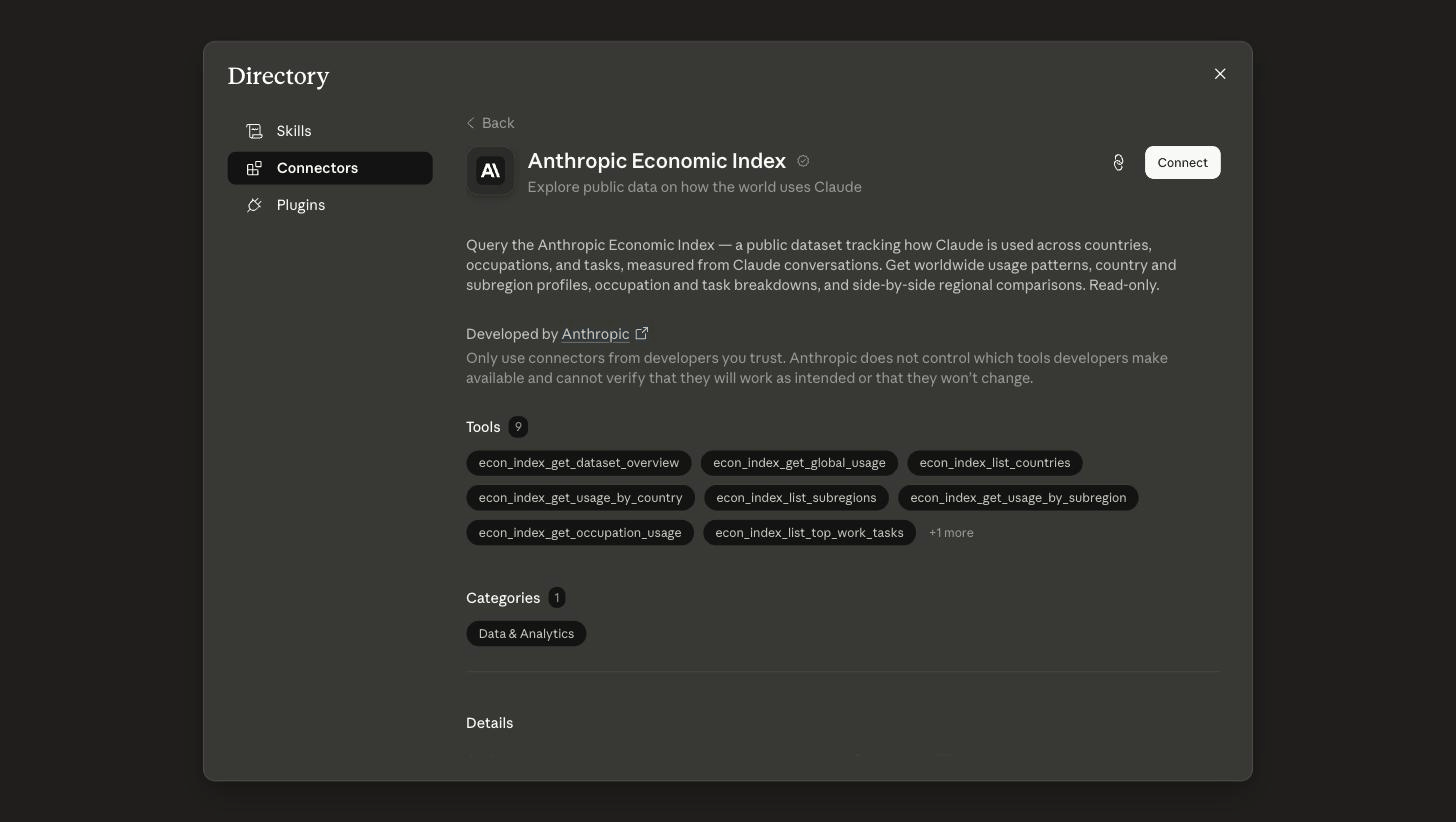Click the Plugins plug icon
The image size is (1456, 822).
(x=254, y=205)
